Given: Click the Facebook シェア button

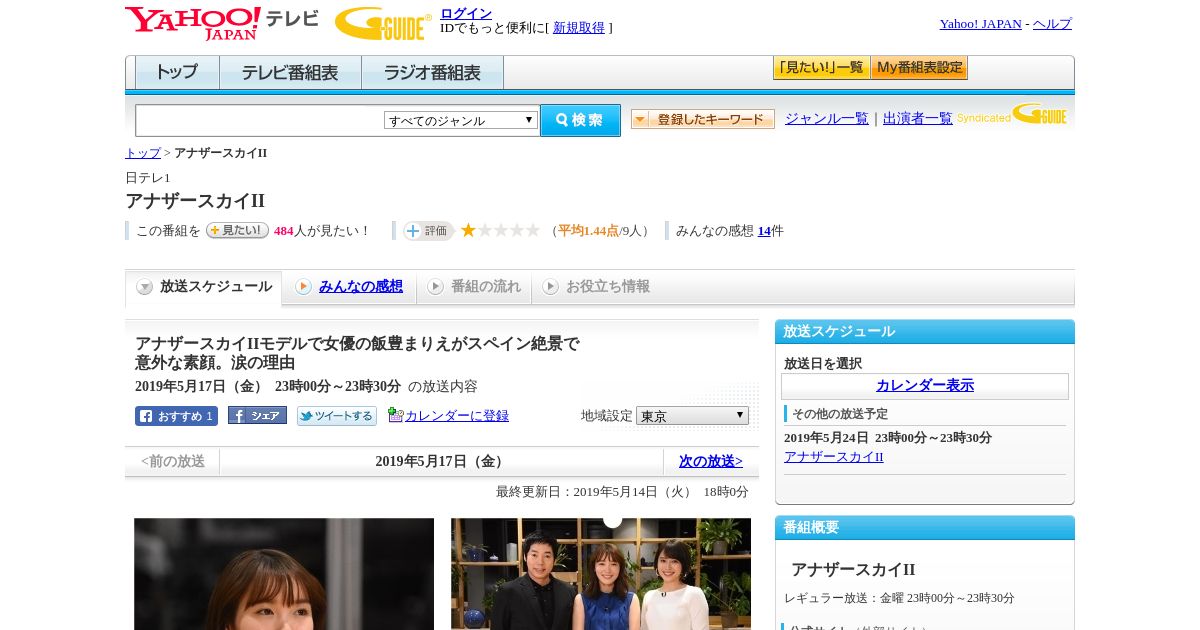Looking at the screenshot, I should (257, 415).
